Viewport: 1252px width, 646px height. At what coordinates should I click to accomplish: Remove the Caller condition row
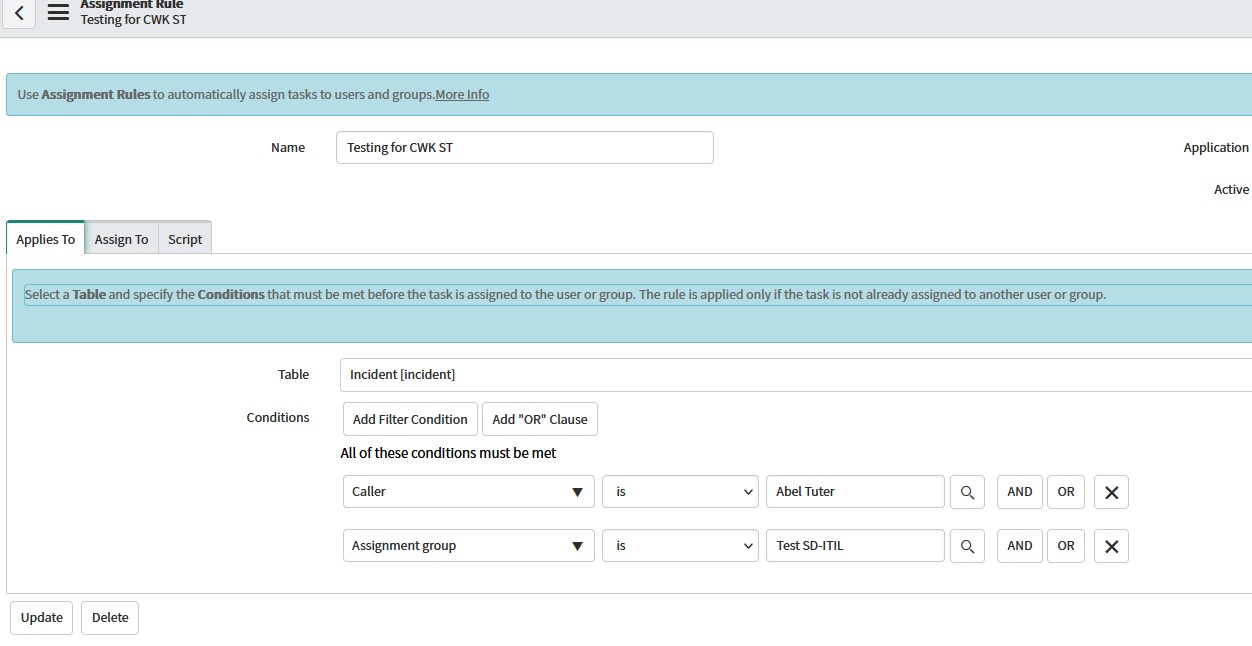pos(1111,492)
